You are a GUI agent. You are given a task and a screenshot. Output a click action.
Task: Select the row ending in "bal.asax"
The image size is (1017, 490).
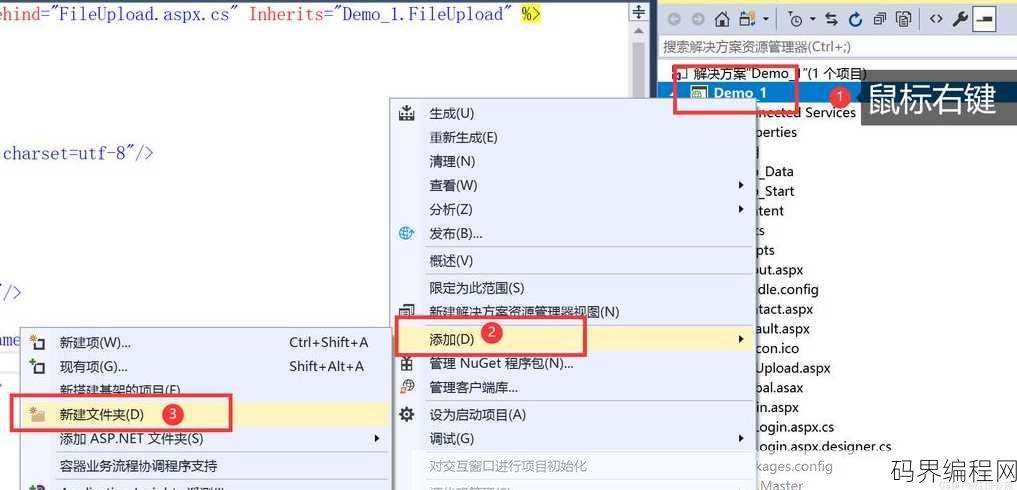coord(780,388)
